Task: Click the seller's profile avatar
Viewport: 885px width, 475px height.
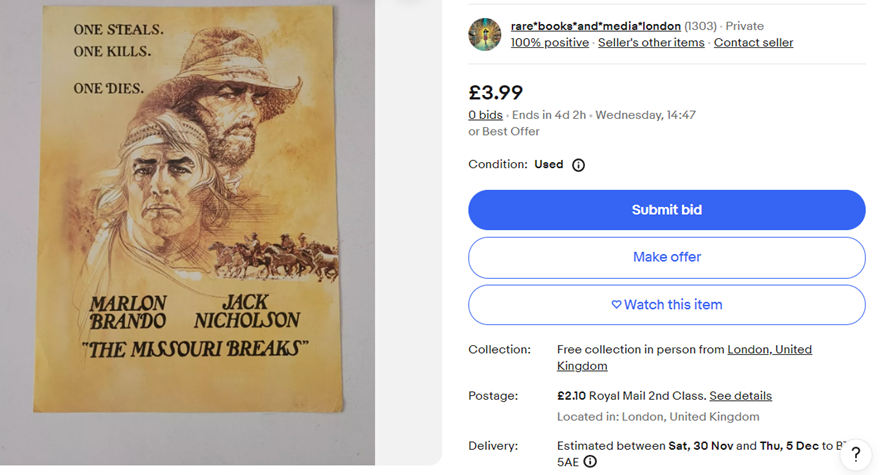Action: (485, 34)
